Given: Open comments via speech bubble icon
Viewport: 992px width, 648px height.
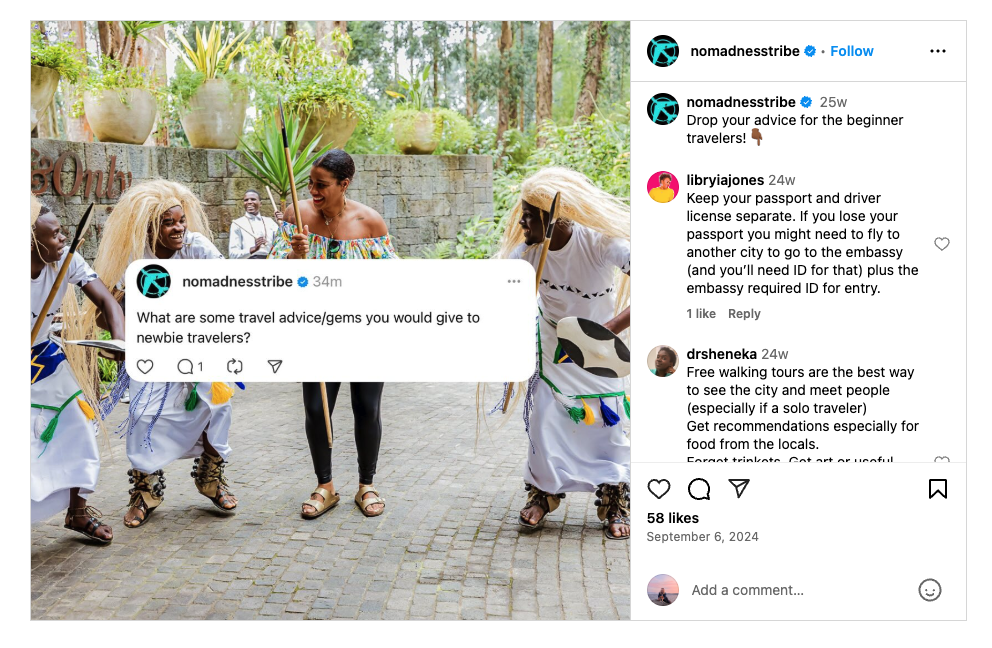Looking at the screenshot, I should coord(699,489).
